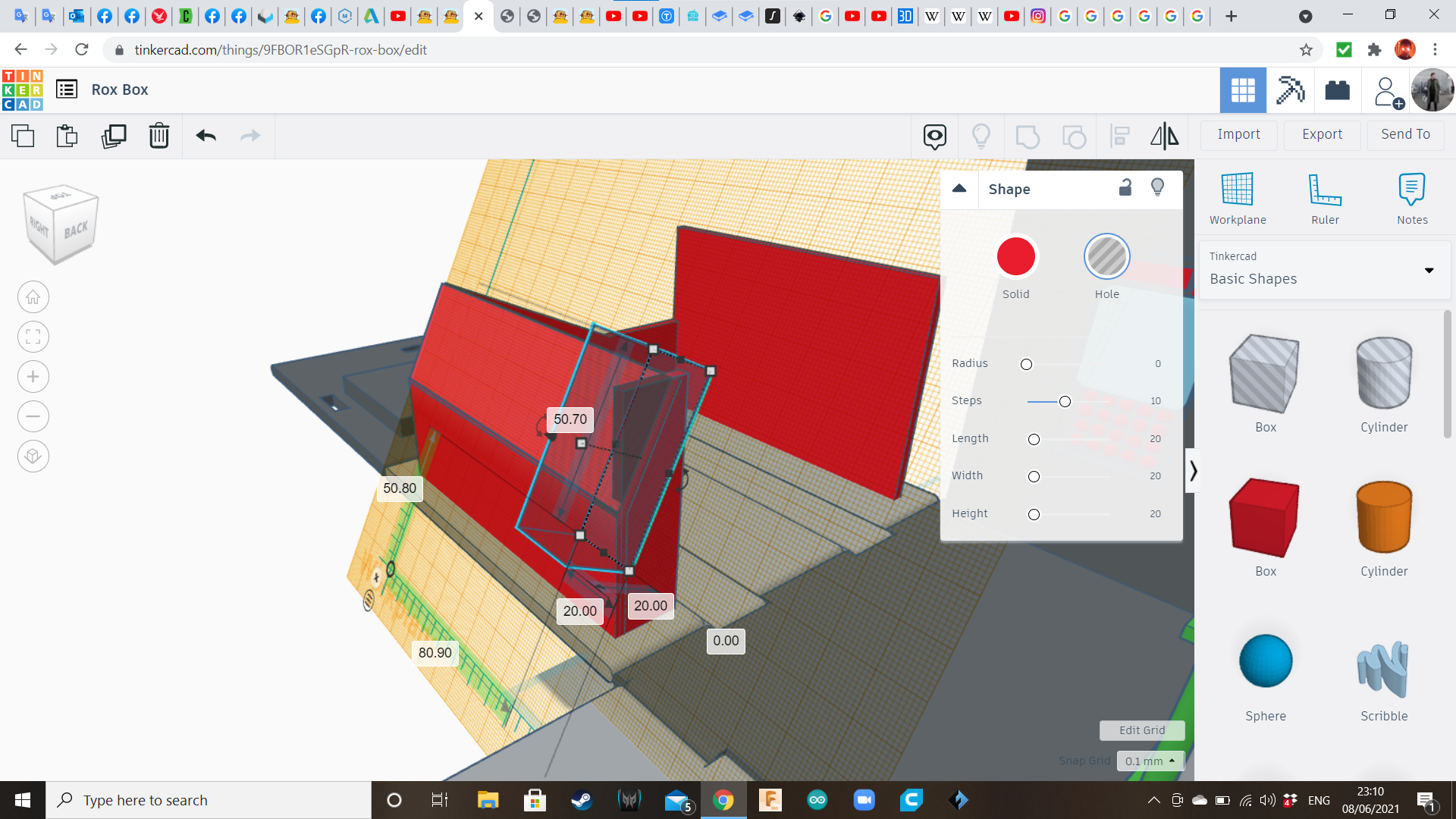Open the Snap Grid dropdown

click(x=1150, y=761)
